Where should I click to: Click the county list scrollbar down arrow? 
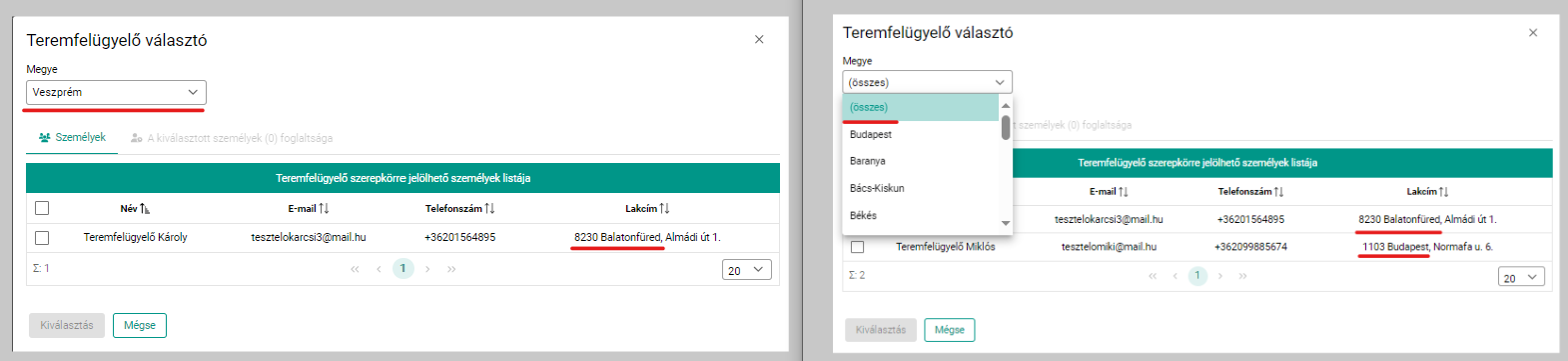click(x=1006, y=223)
